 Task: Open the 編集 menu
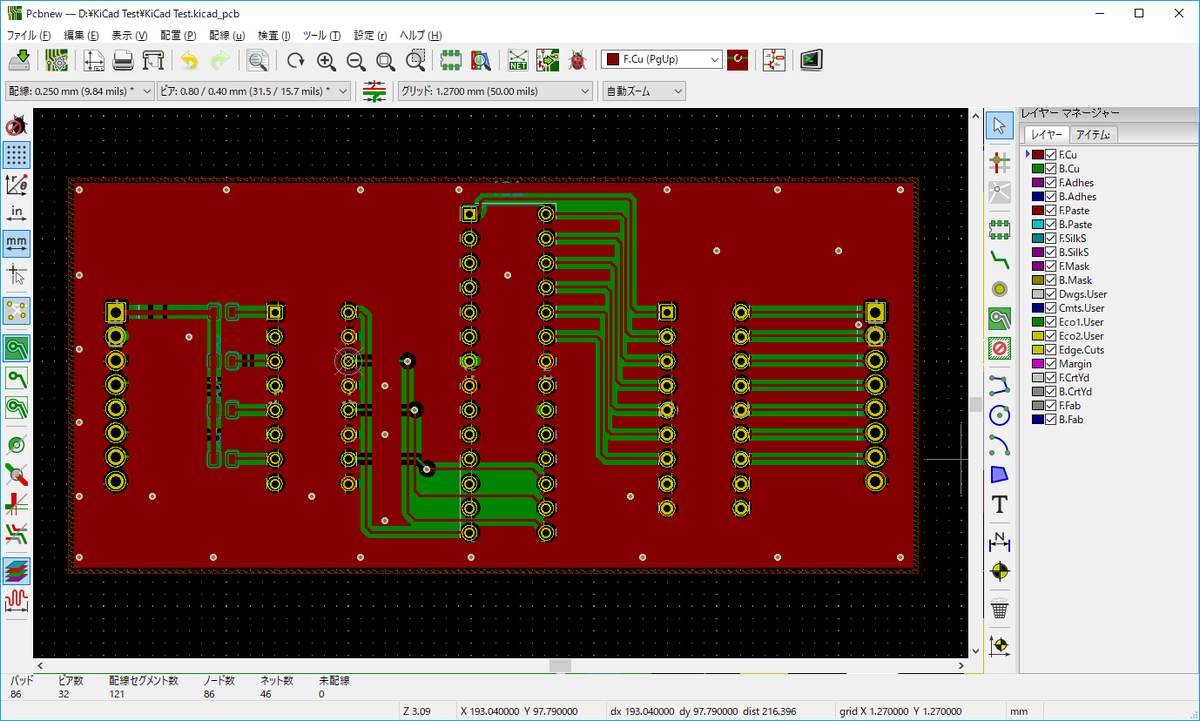pos(81,35)
